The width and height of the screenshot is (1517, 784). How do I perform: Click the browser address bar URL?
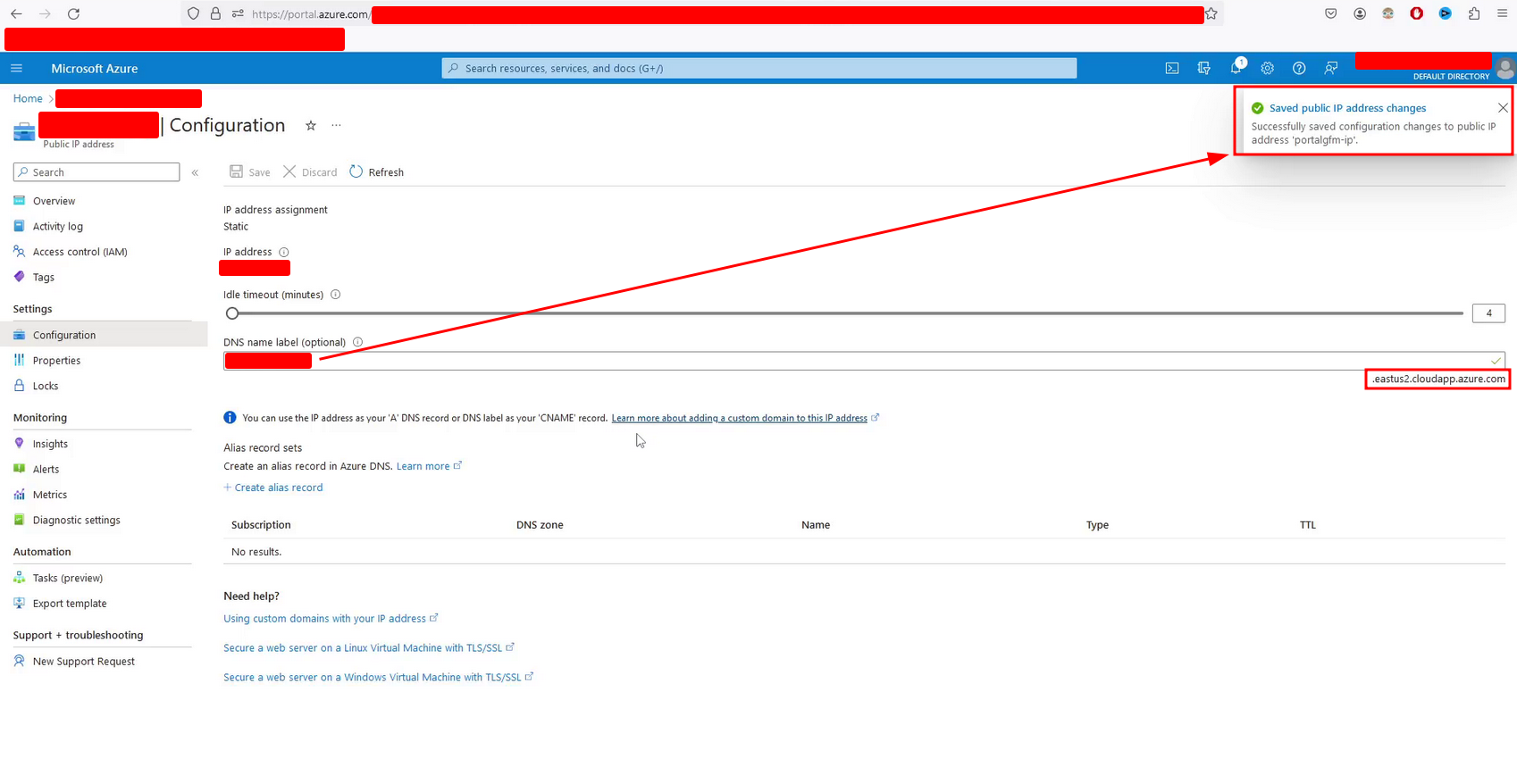pos(701,13)
